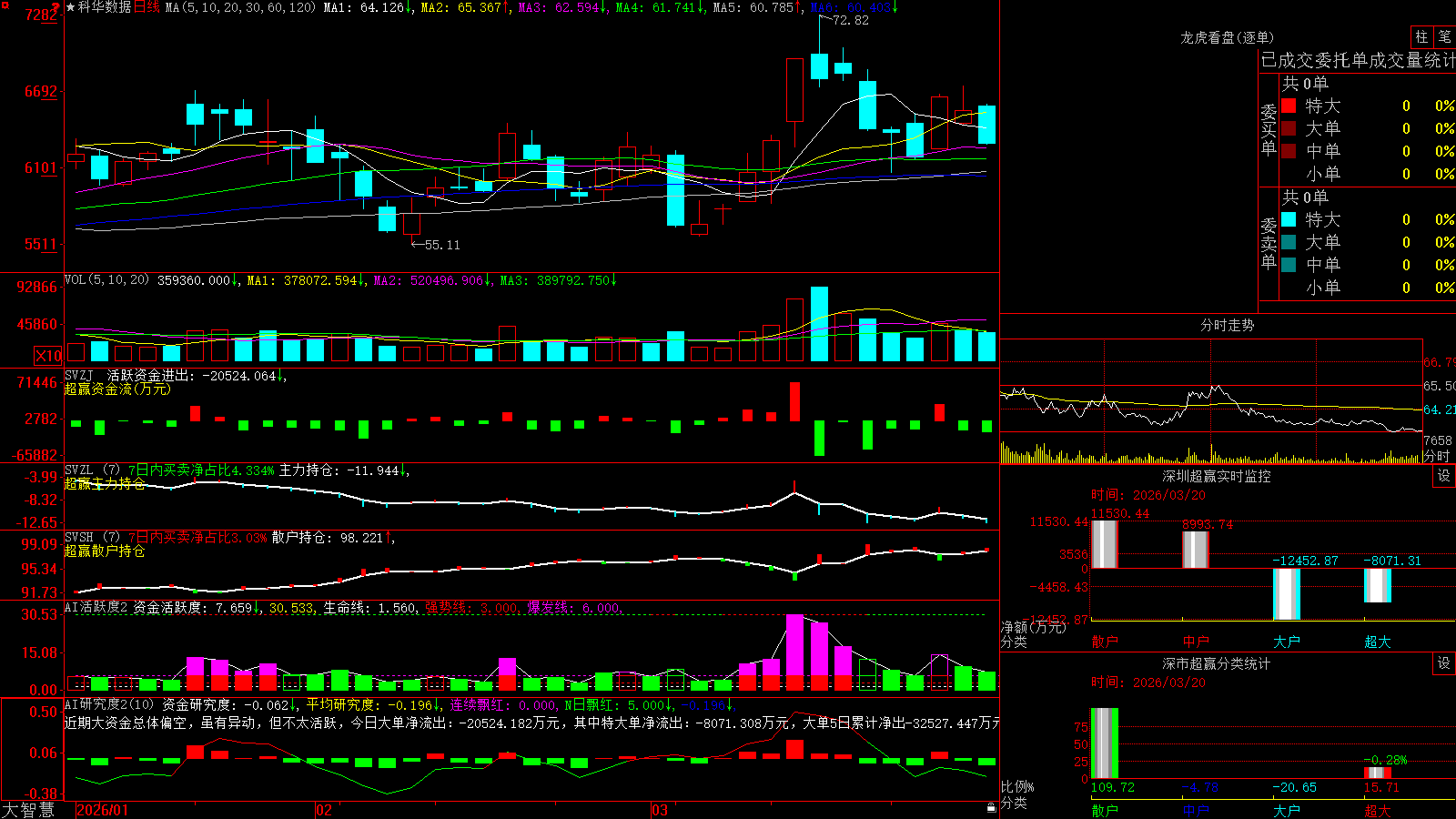This screenshot has width=1456, height=819.
Task: Click the 02 month marker on timeline
Action: click(324, 810)
